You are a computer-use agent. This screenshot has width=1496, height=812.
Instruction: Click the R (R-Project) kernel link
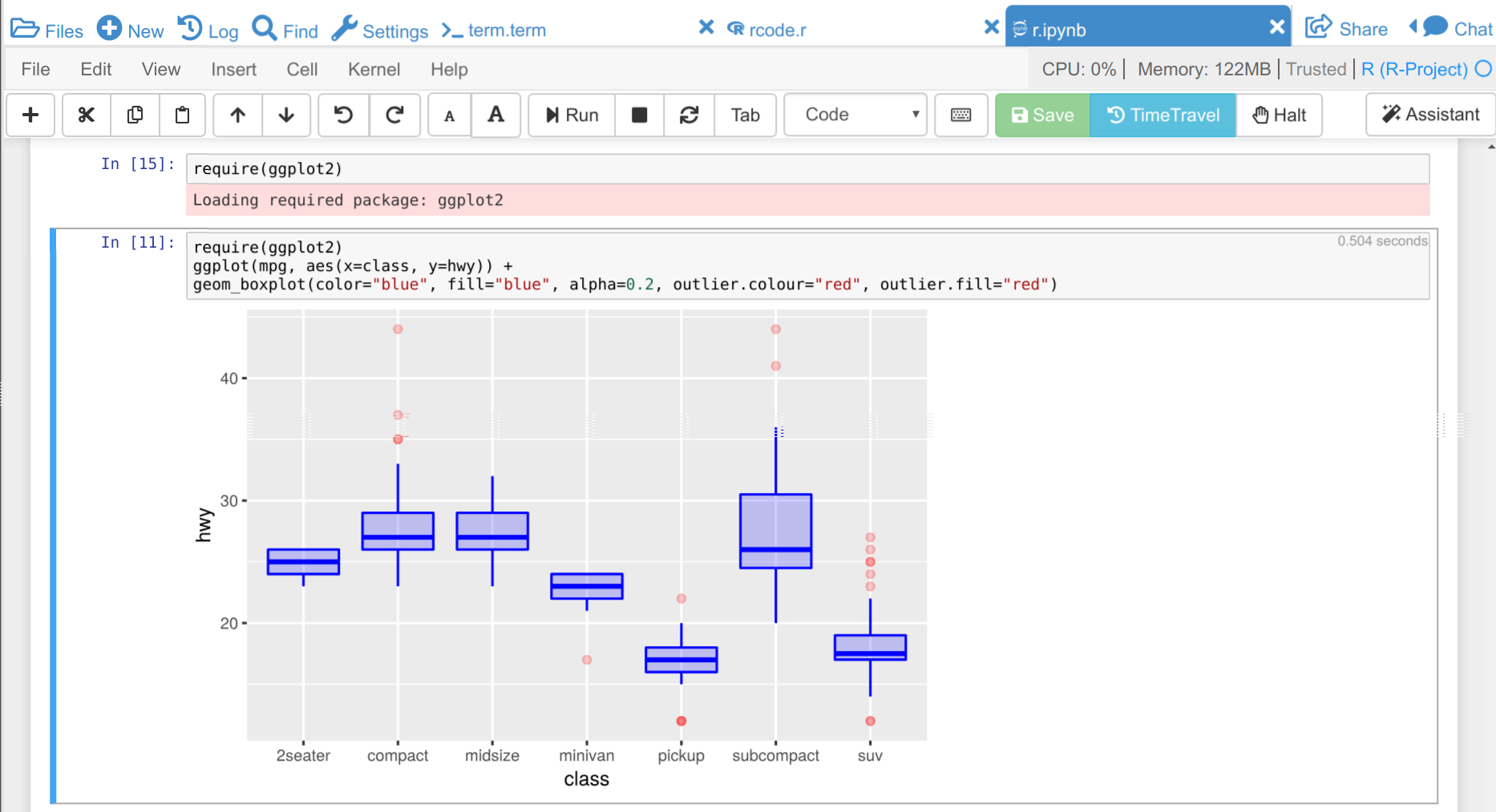tap(1414, 70)
